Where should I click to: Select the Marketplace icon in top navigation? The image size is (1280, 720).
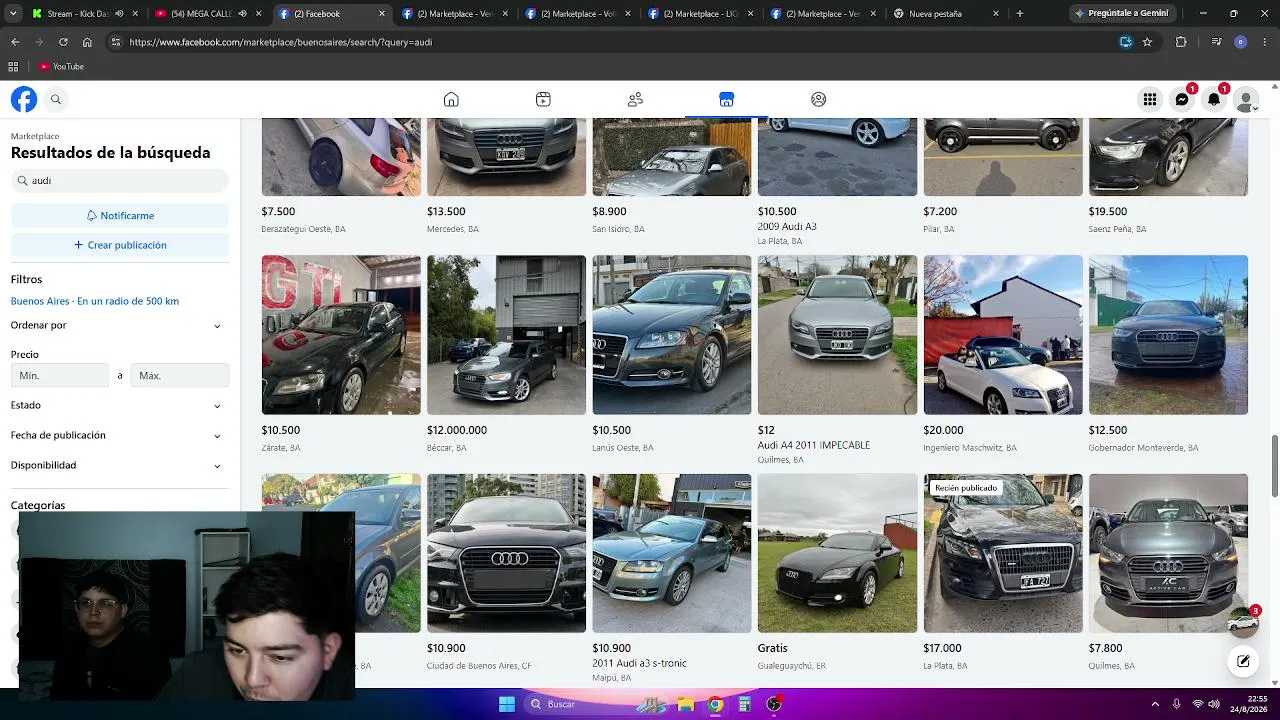click(726, 99)
